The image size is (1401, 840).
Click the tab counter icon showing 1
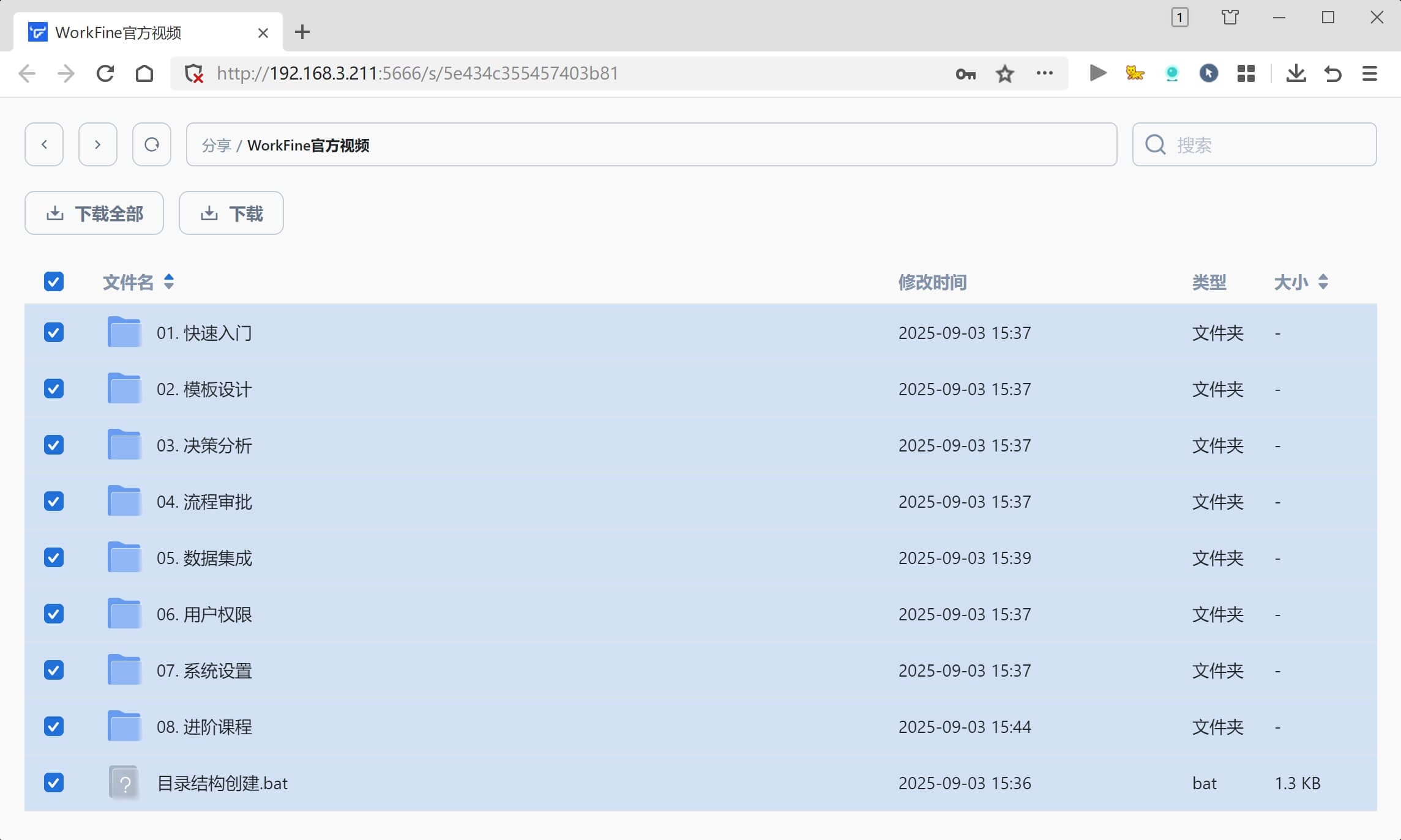(x=1179, y=18)
